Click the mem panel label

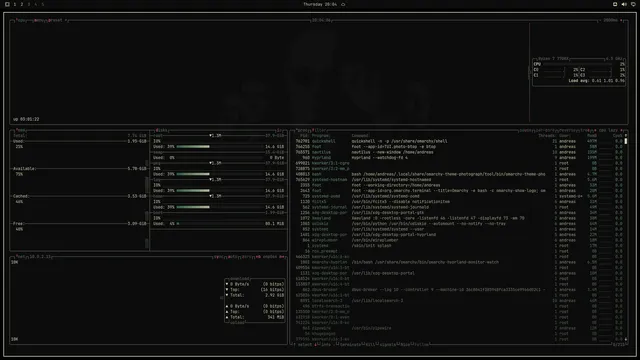[21, 130]
